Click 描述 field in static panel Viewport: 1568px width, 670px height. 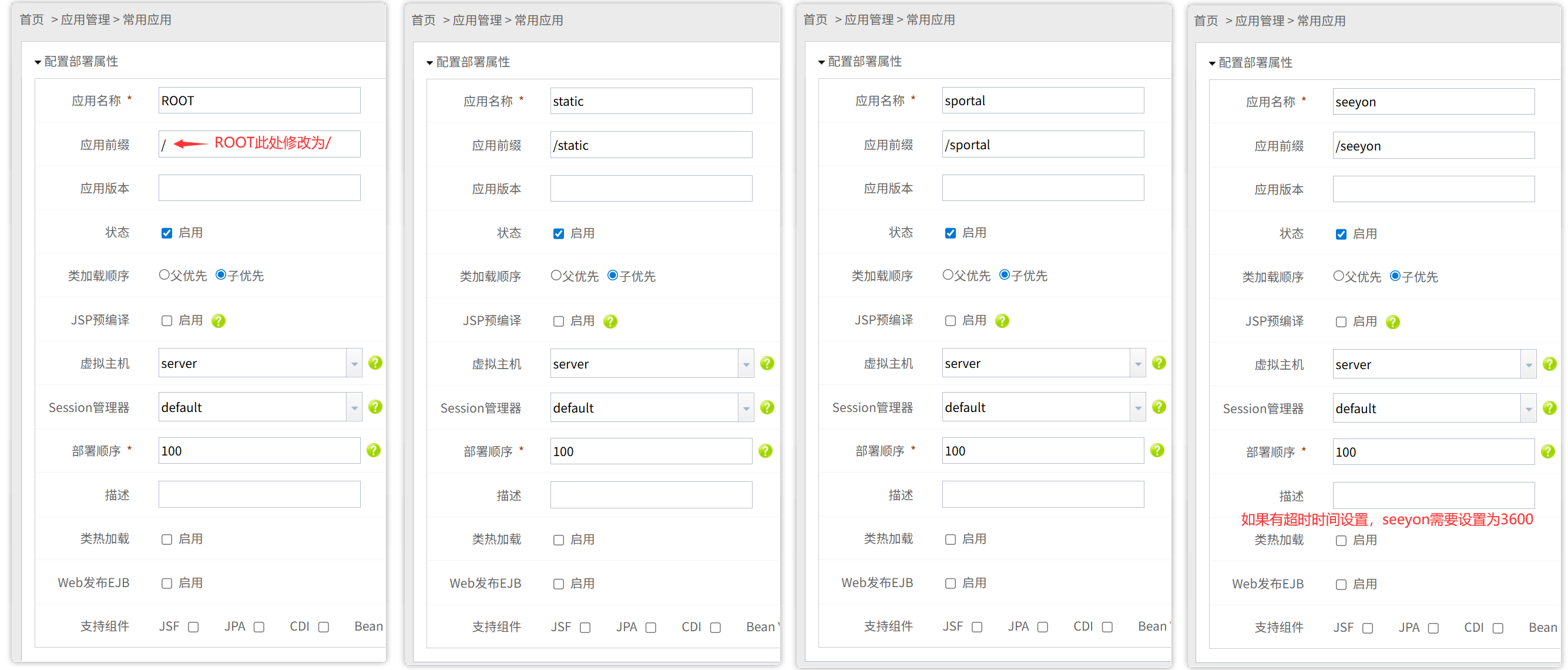[x=652, y=495]
